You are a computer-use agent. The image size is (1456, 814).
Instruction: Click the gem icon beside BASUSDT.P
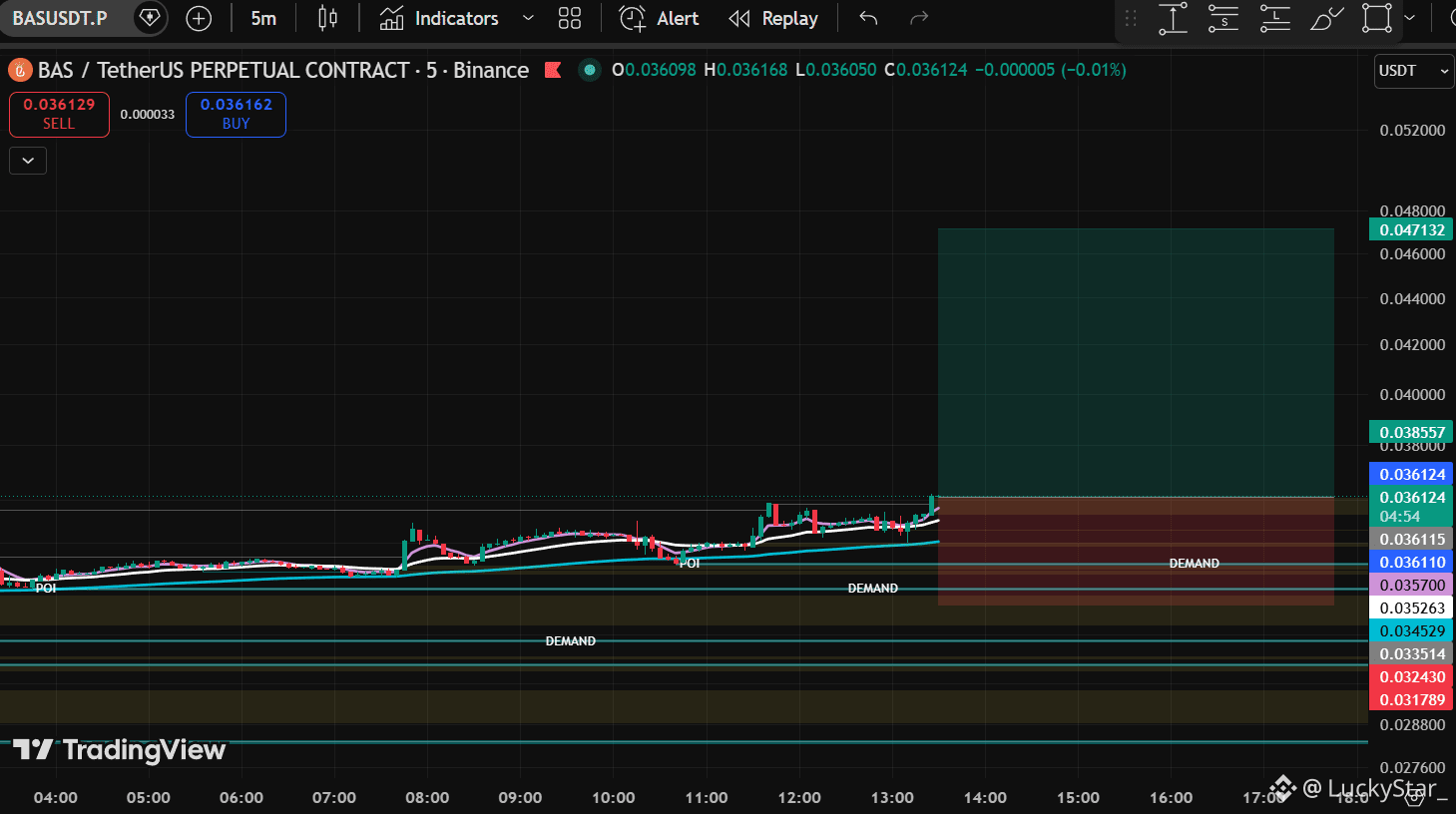(150, 18)
